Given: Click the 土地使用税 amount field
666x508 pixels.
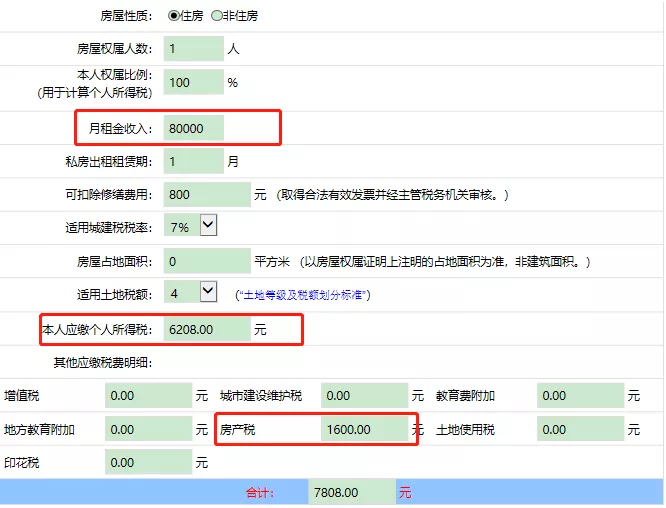Looking at the screenshot, I should 581,429.
